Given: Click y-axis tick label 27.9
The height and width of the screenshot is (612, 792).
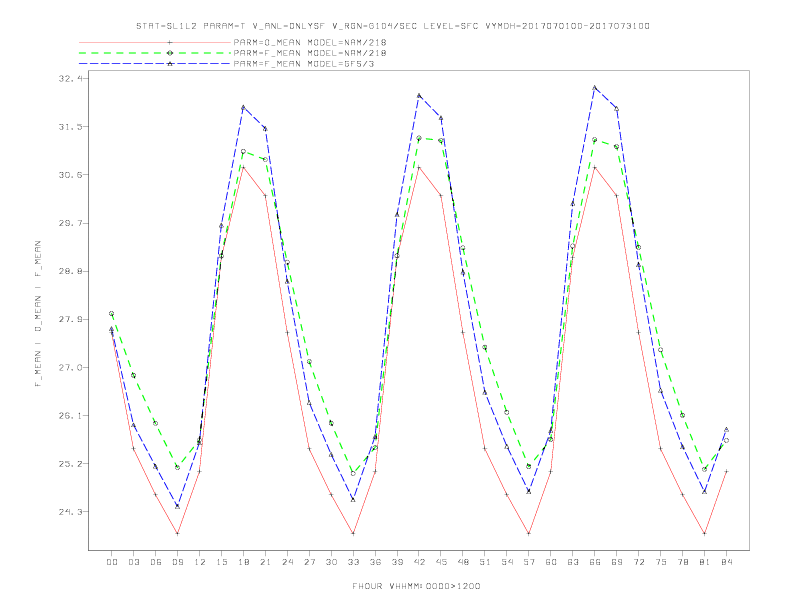Looking at the screenshot, I should click(x=70, y=319).
